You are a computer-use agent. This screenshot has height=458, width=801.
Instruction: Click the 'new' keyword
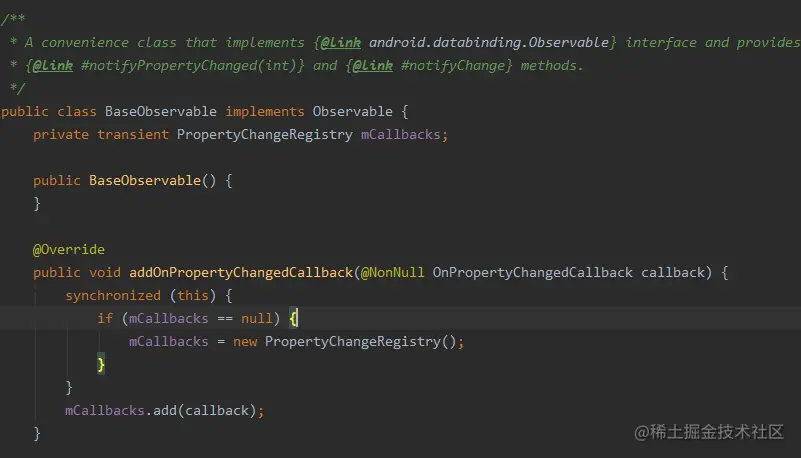245,341
